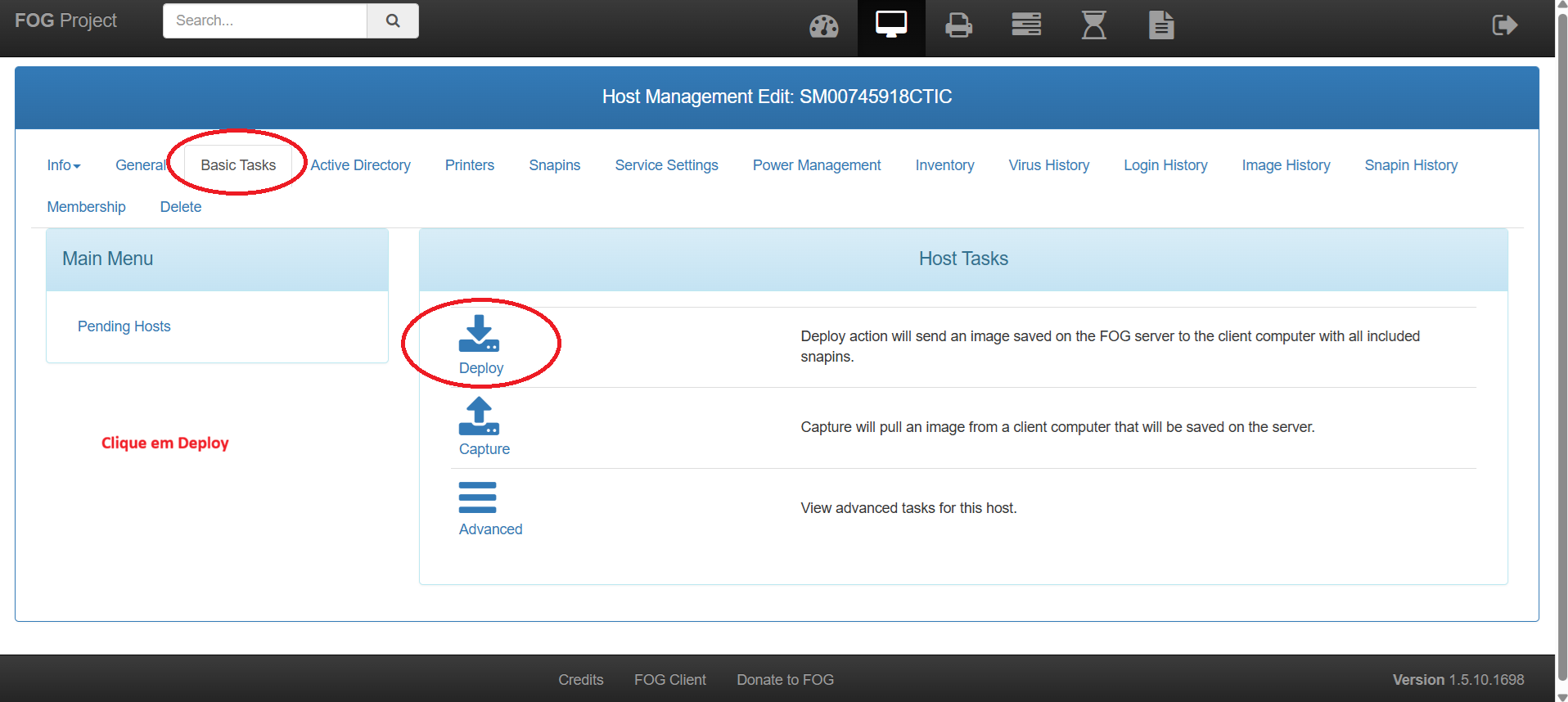Click the Deploy download icon
The image size is (1568, 702).
coord(479,334)
